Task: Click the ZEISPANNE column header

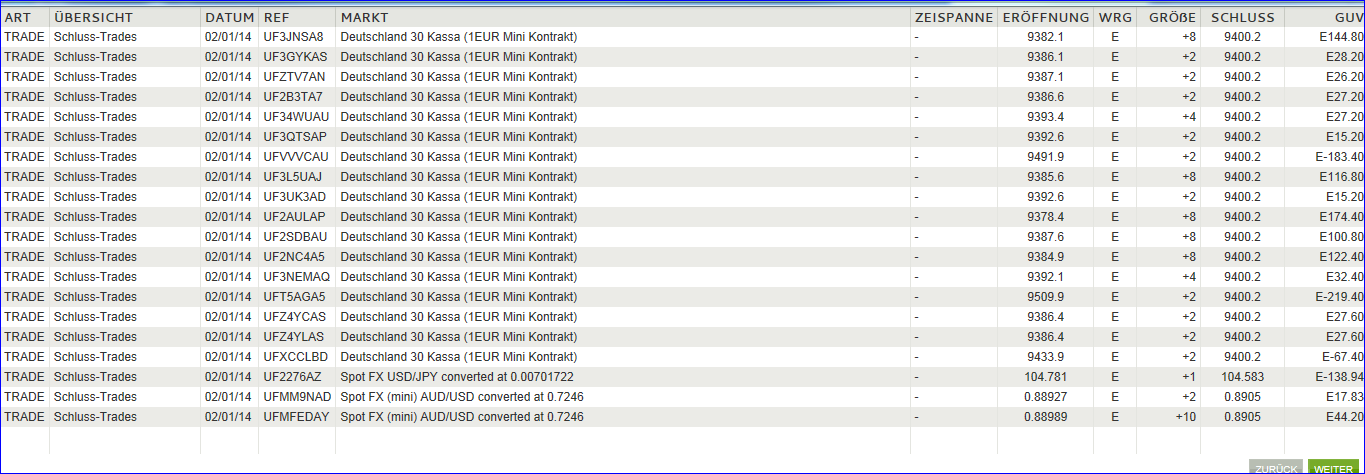Action: [954, 18]
